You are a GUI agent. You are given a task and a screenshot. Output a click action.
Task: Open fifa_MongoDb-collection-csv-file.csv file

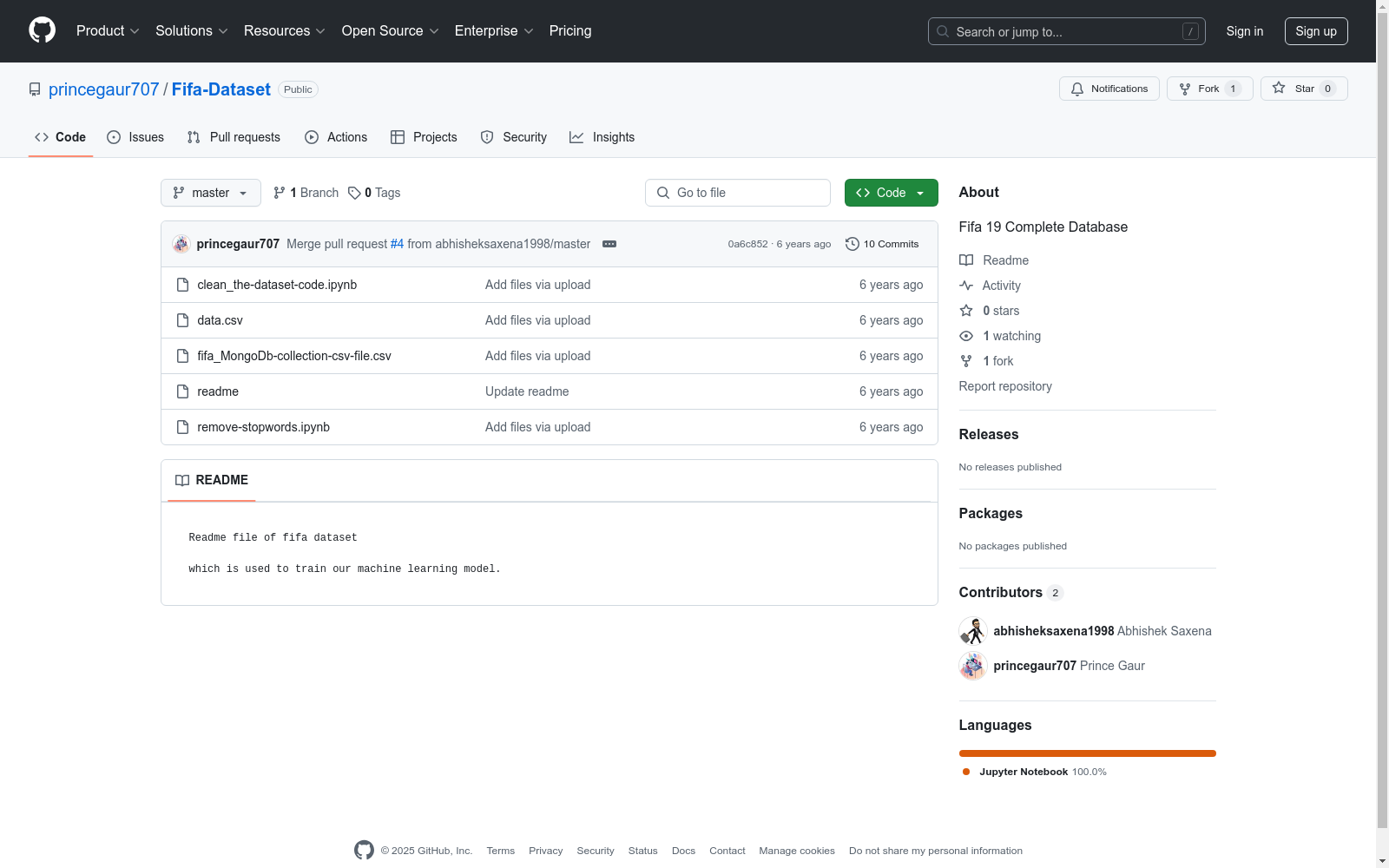point(294,356)
